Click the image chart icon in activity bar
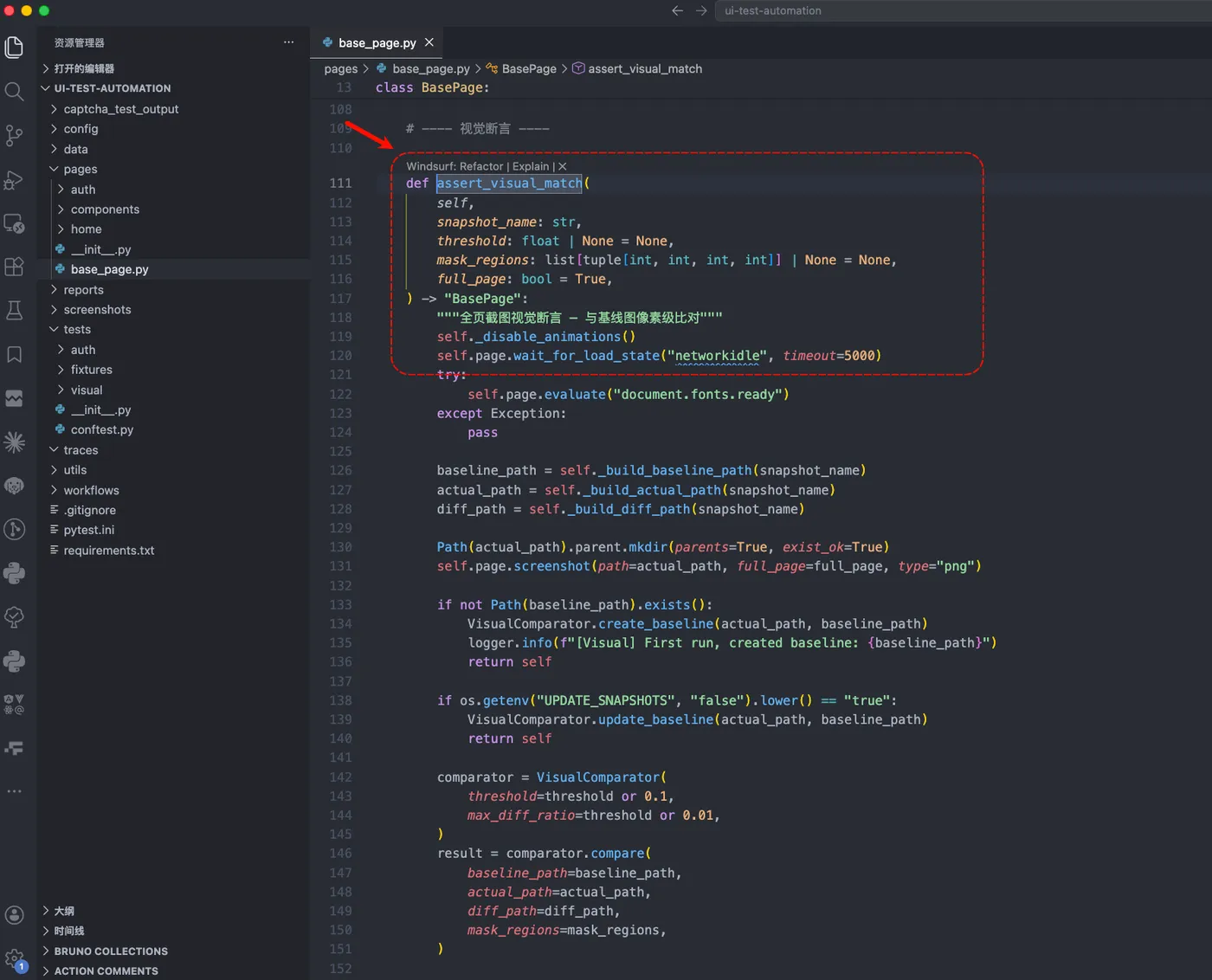Image resolution: width=1212 pixels, height=980 pixels. point(14,398)
